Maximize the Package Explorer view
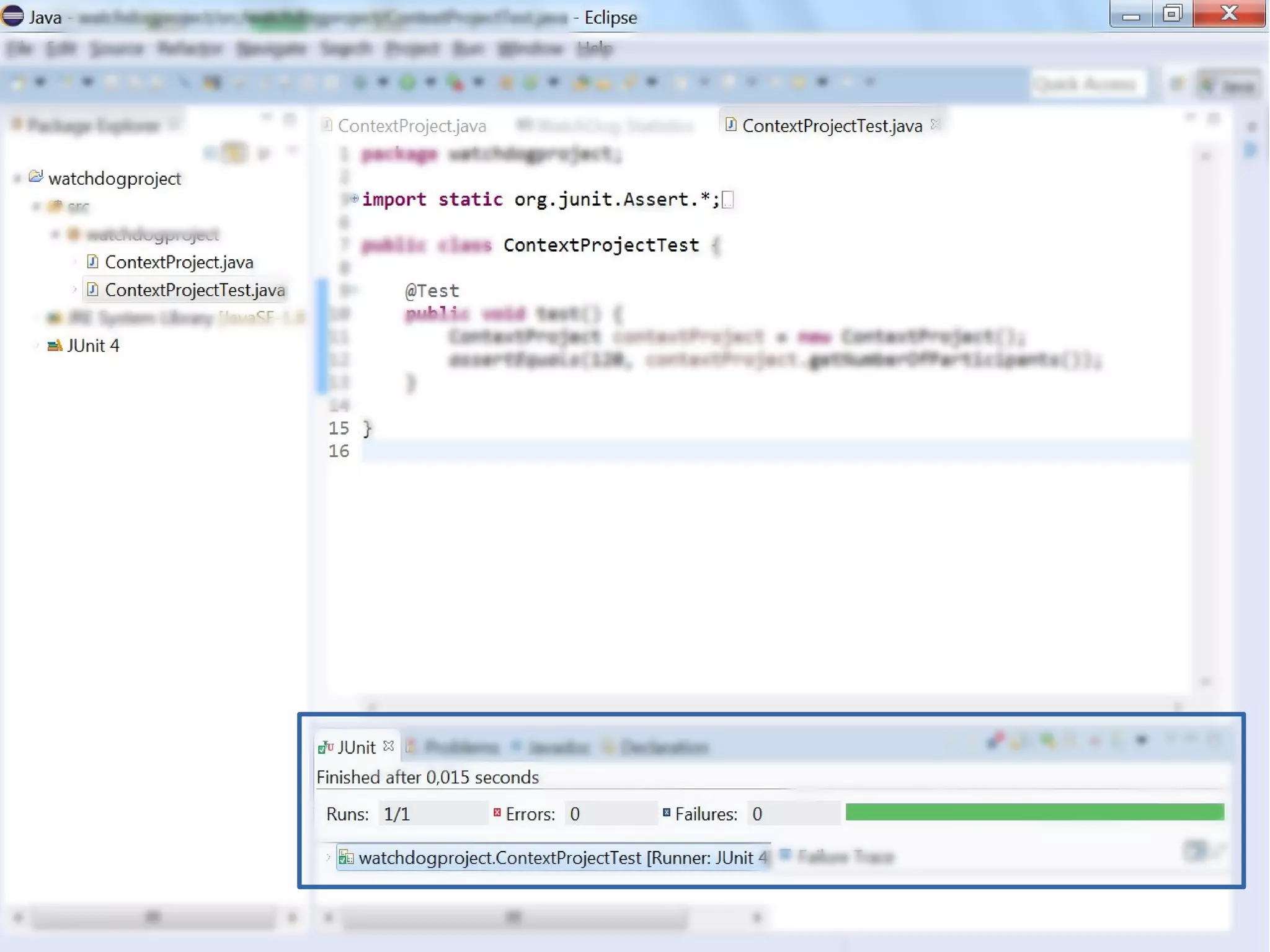 point(290,118)
